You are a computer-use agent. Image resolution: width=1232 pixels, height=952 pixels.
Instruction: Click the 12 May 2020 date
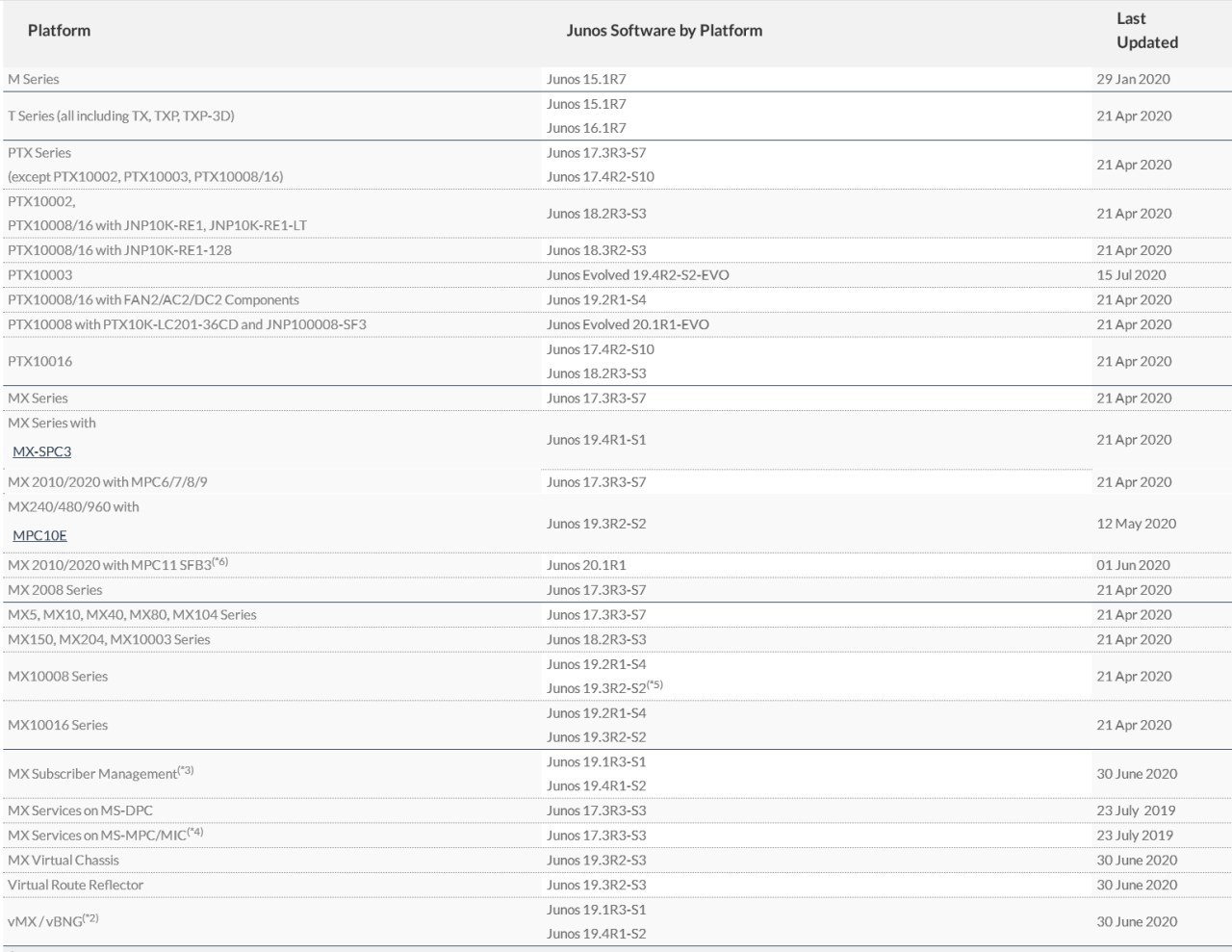(1136, 524)
